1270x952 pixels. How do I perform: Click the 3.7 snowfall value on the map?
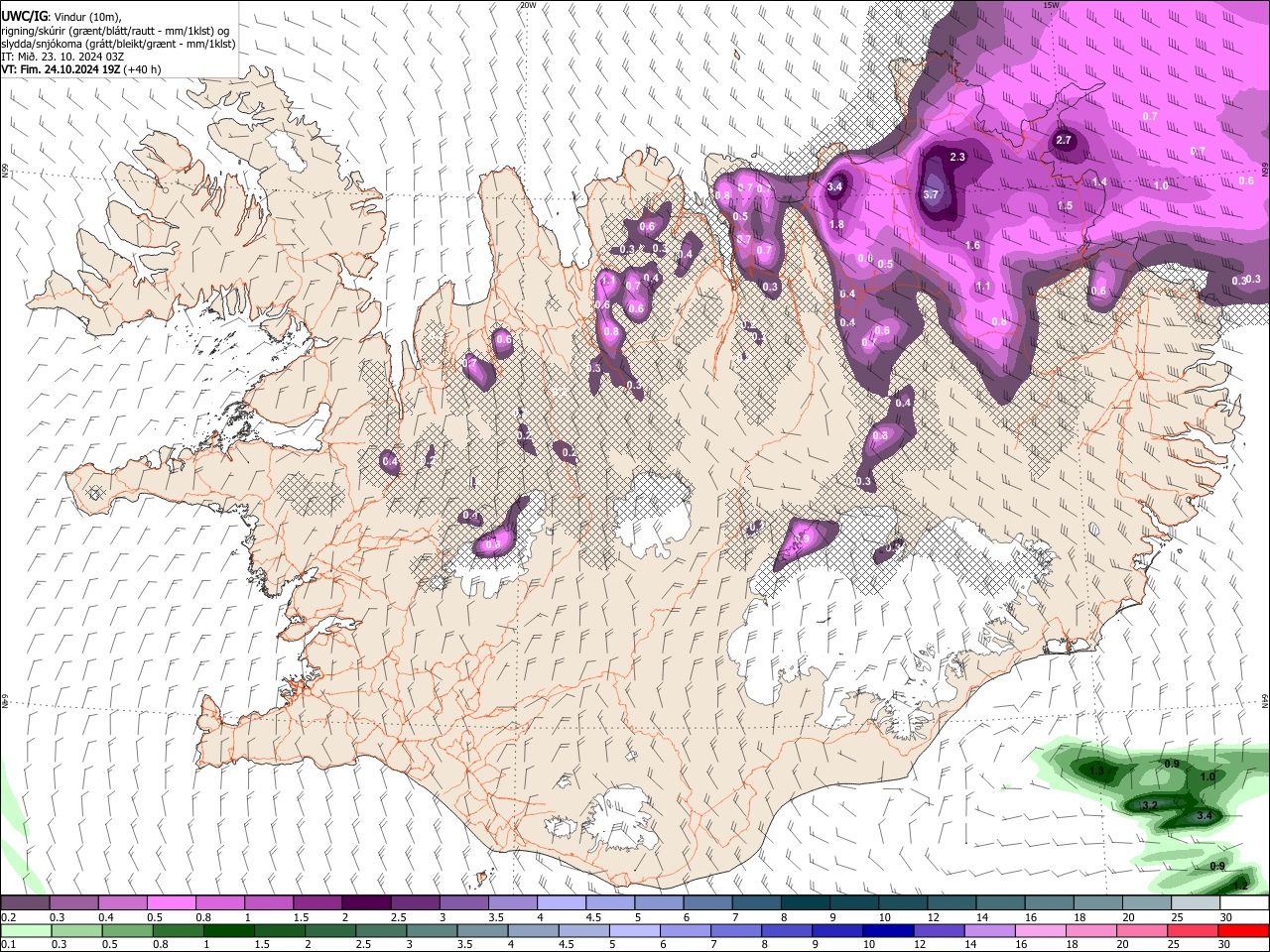(931, 195)
